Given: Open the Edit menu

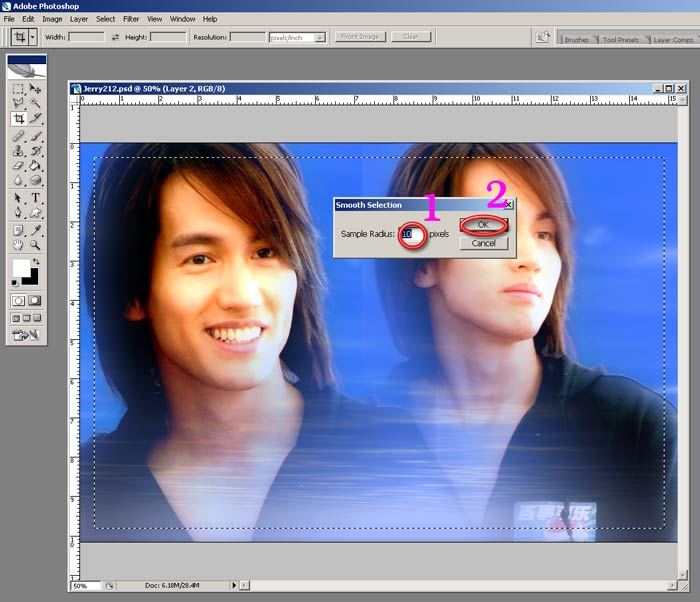Looking at the screenshot, I should click(28, 19).
